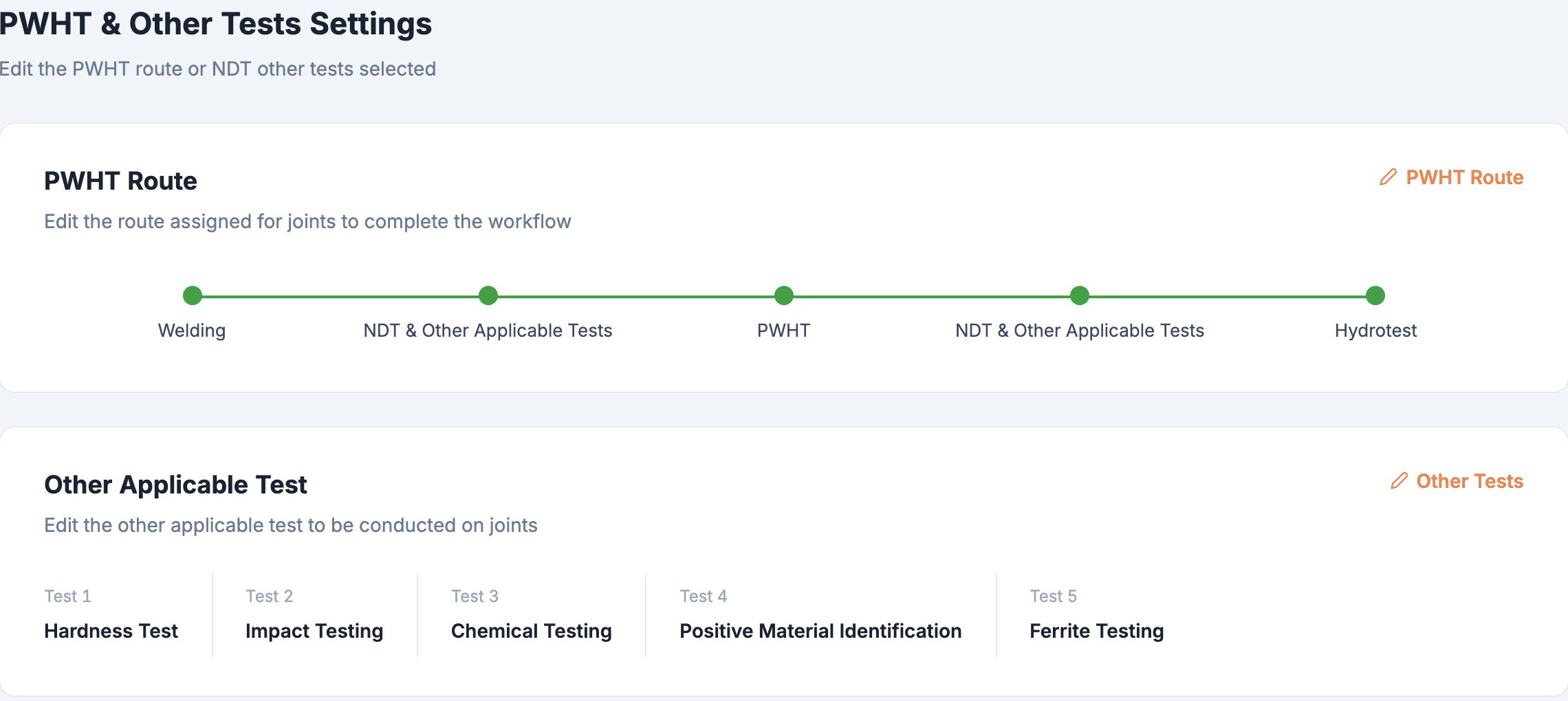Image resolution: width=1568 pixels, height=701 pixels.
Task: Select the NDT dot between Welding and PWHT
Action: click(488, 296)
